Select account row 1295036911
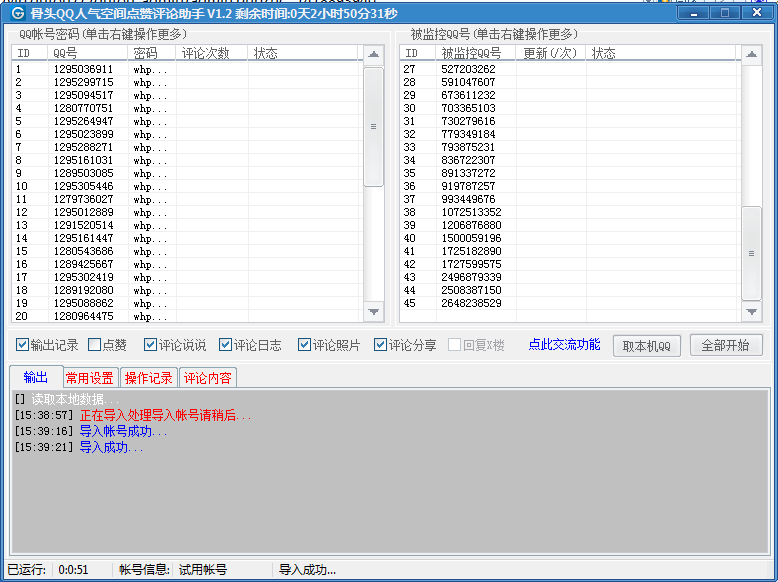778x582 pixels. pos(187,69)
